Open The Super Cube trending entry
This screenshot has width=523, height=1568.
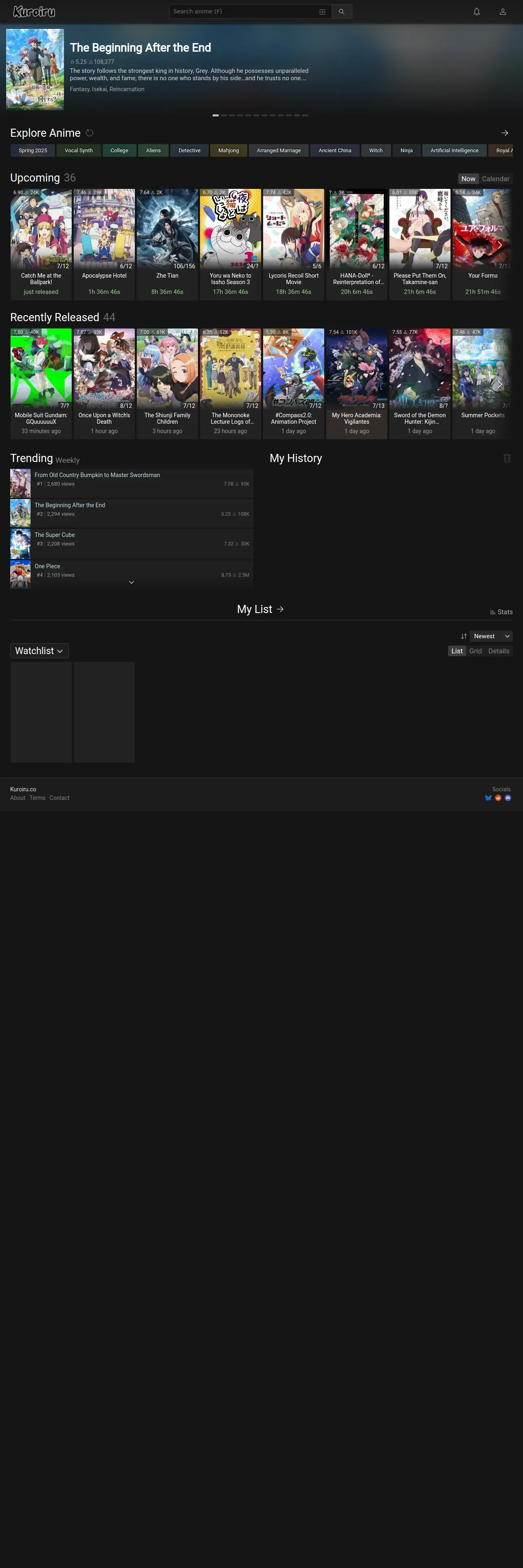(132, 543)
